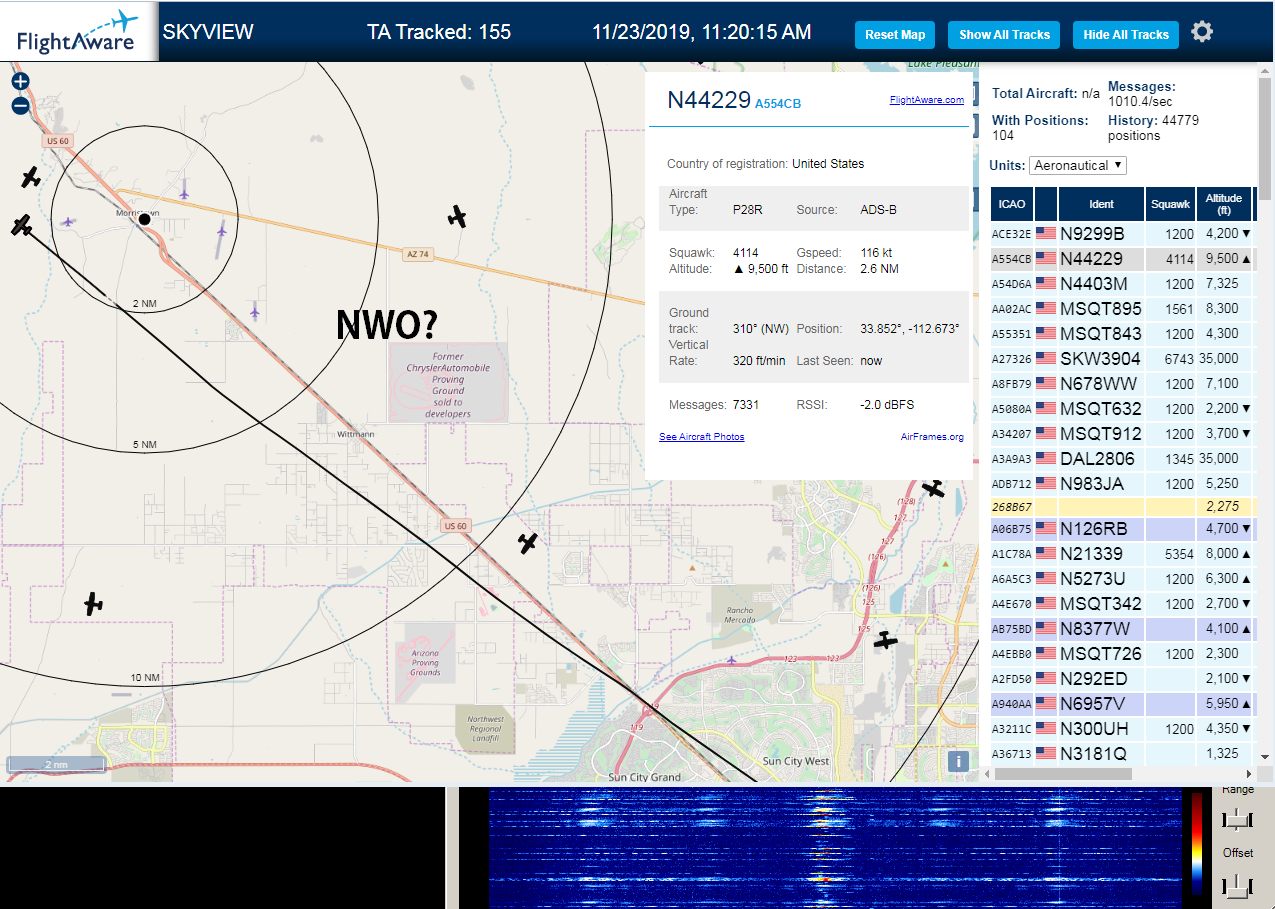This screenshot has width=1275, height=909.
Task: Select black aircraft east of Rancho Mercado
Action: coord(885,640)
